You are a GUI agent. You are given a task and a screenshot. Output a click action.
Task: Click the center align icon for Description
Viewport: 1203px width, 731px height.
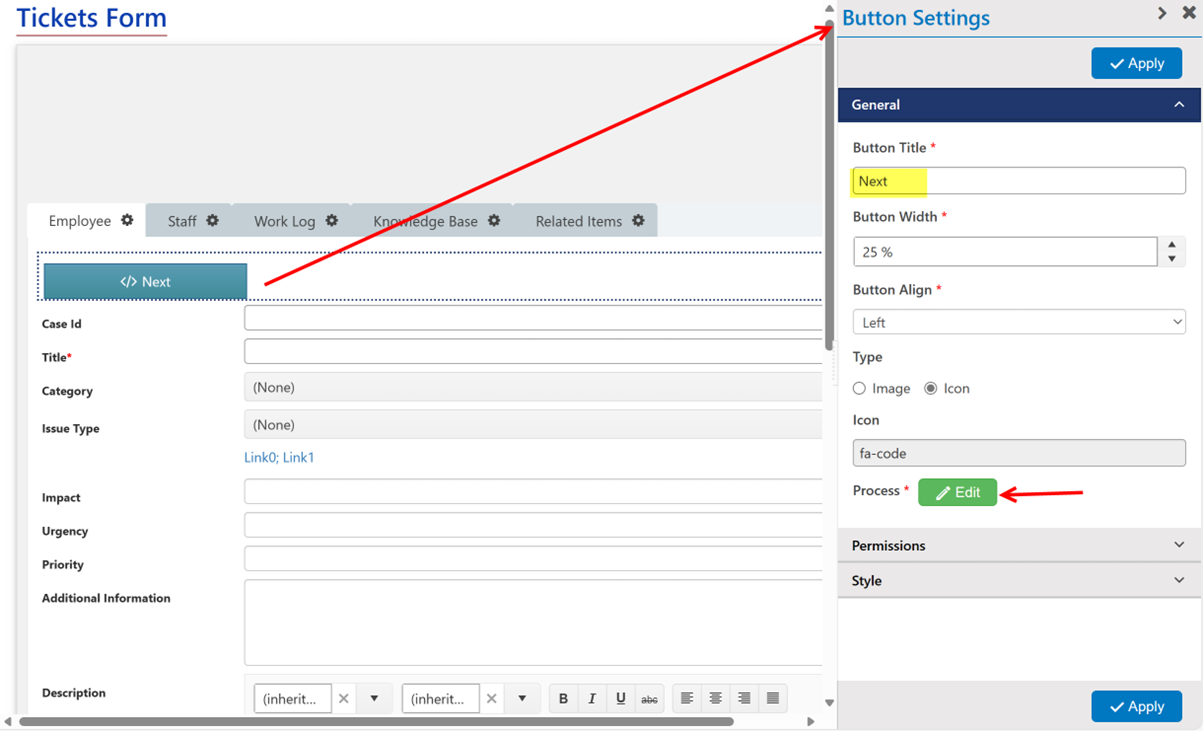pyautogui.click(x=715, y=698)
